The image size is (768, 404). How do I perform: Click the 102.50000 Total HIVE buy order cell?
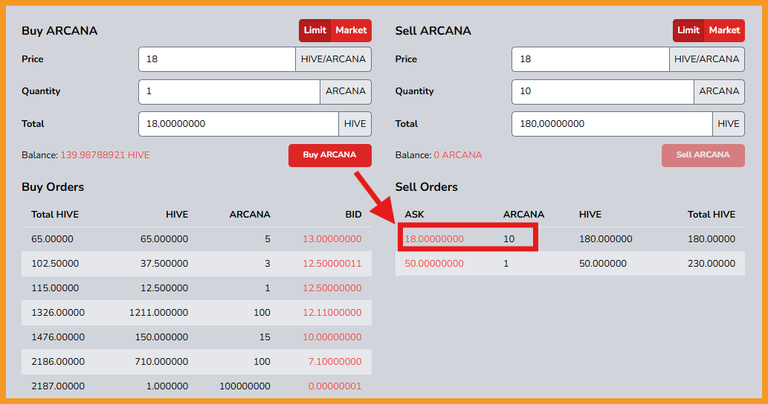click(x=55, y=263)
